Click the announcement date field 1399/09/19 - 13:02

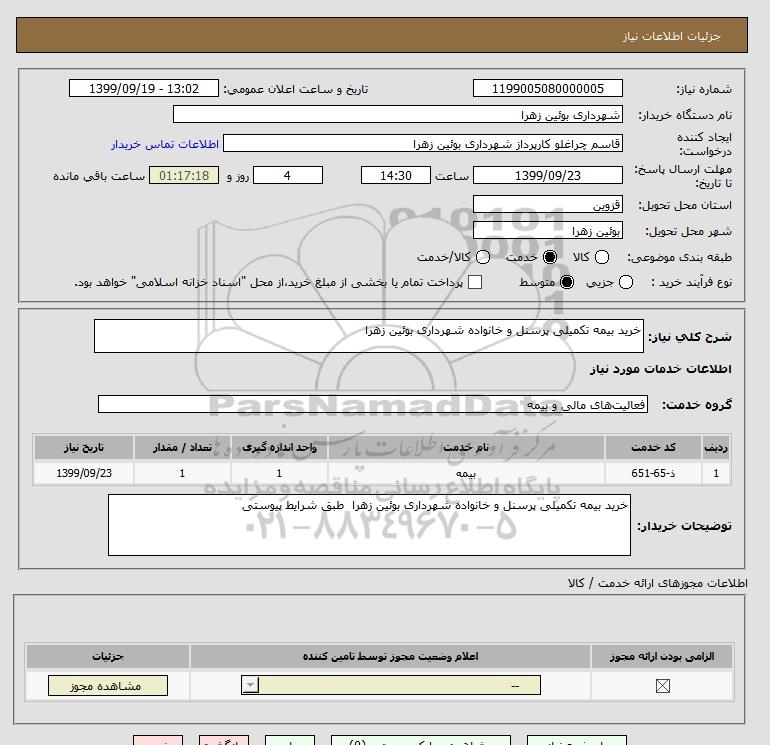click(x=143, y=88)
